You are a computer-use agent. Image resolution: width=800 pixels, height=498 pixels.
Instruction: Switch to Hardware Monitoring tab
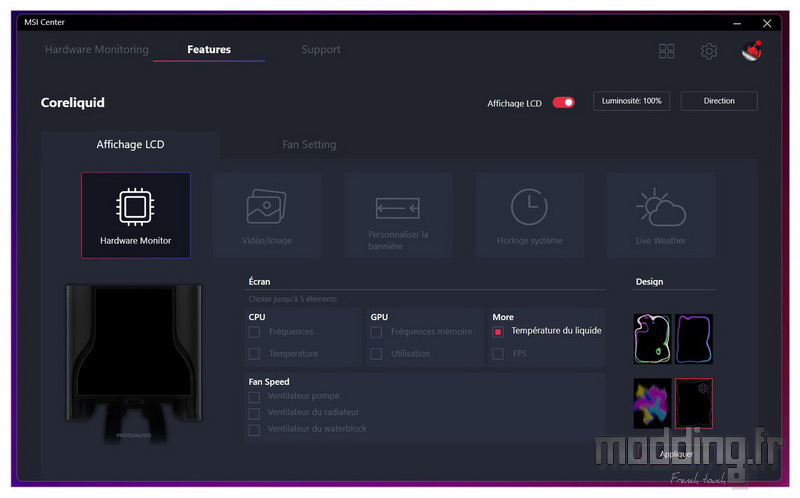pos(97,49)
